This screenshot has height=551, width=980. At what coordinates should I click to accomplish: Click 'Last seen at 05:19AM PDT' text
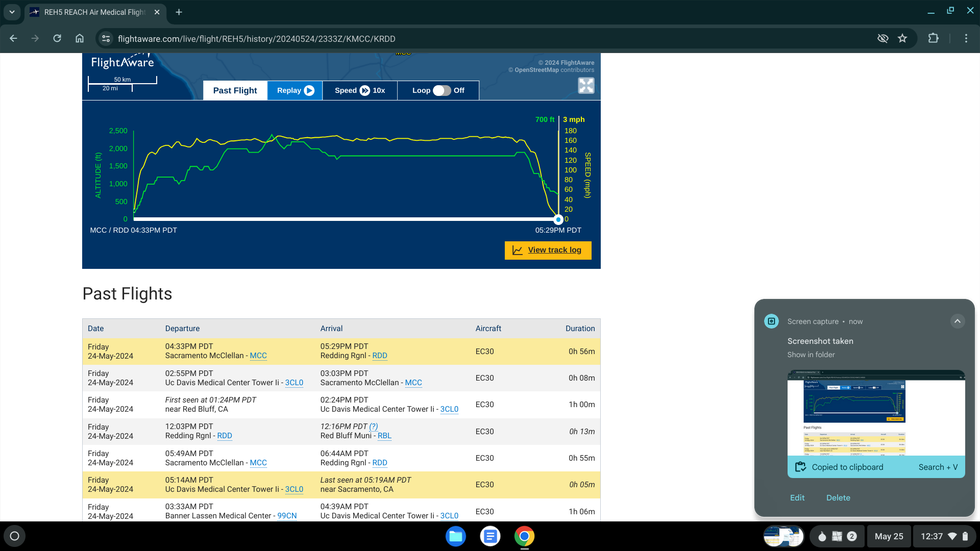(366, 480)
